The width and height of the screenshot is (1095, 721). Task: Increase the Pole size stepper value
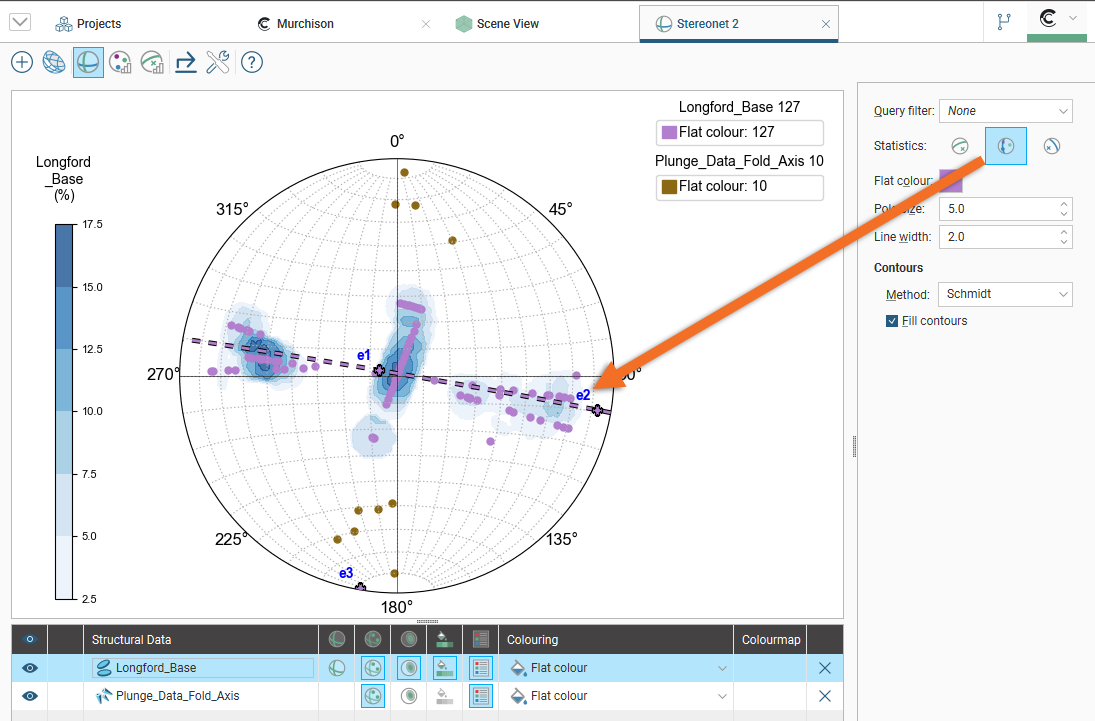(x=1064, y=204)
